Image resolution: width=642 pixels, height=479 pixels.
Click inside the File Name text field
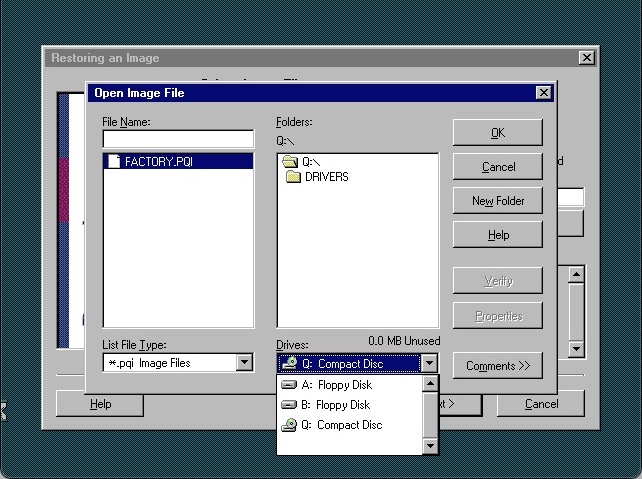coord(178,139)
